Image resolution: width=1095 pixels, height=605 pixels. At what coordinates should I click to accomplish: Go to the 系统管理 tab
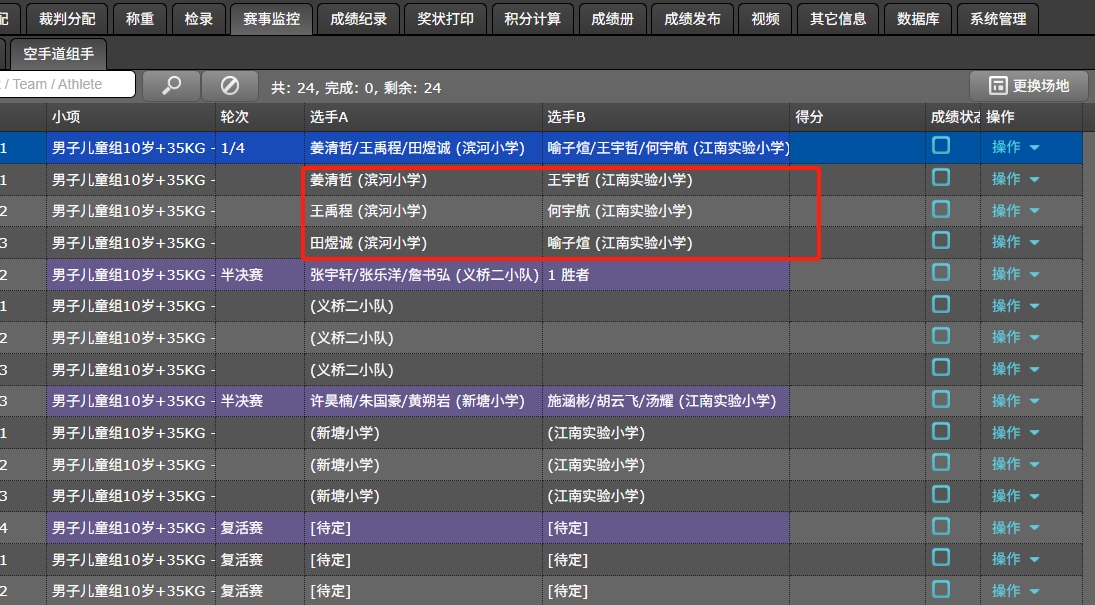tap(998, 19)
